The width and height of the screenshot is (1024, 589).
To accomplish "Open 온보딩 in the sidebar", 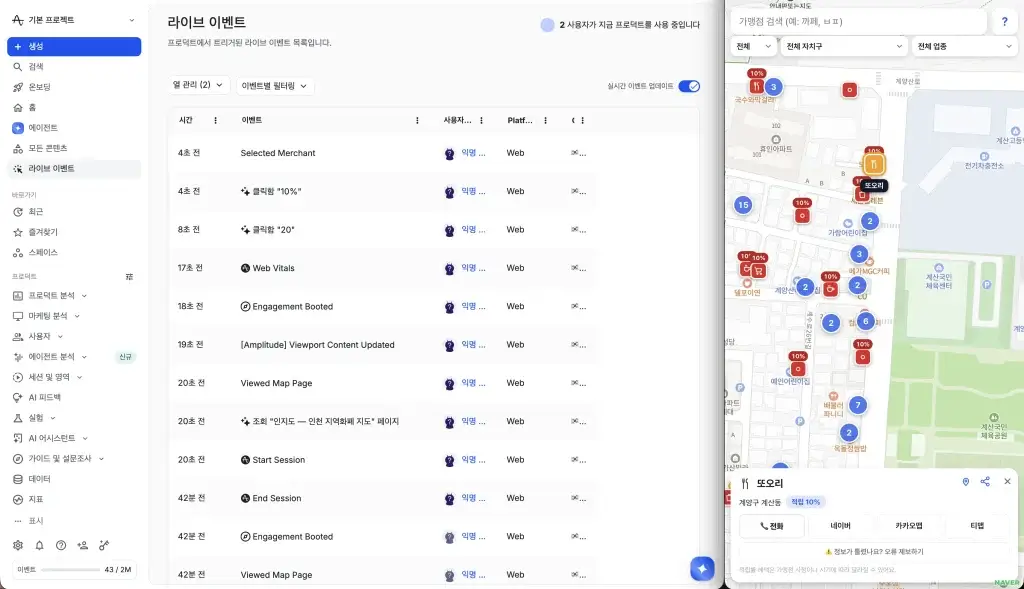I will click(x=74, y=87).
